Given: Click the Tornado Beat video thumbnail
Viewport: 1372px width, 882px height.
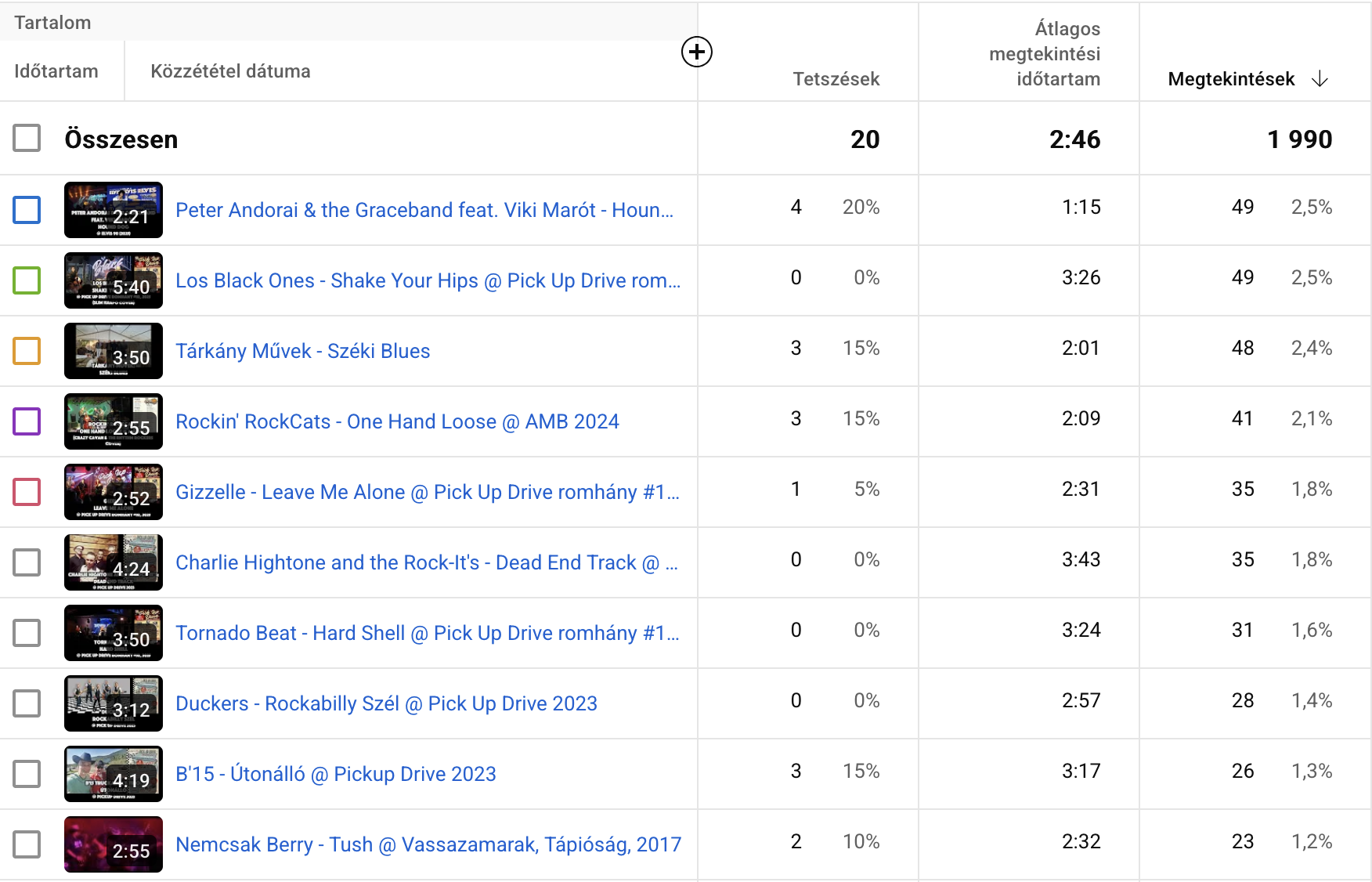Looking at the screenshot, I should [x=114, y=633].
